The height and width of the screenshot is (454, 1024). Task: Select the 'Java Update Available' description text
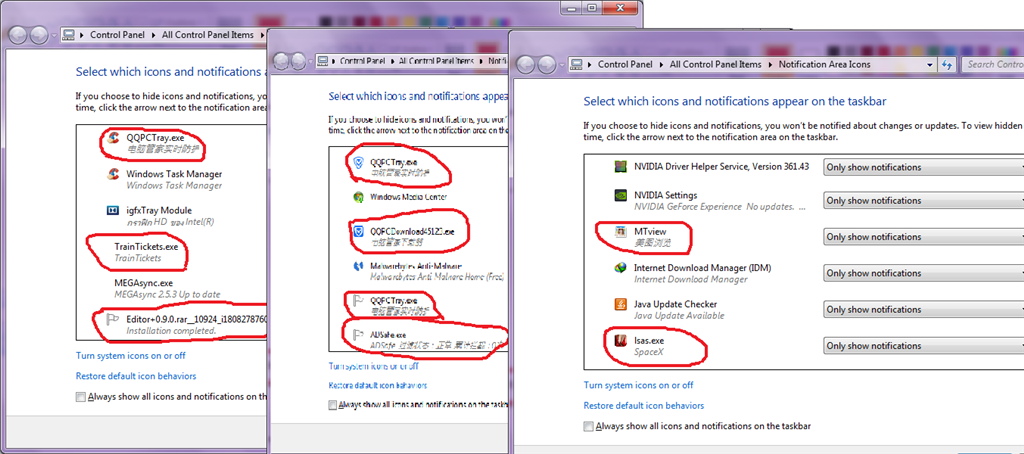pos(679,316)
